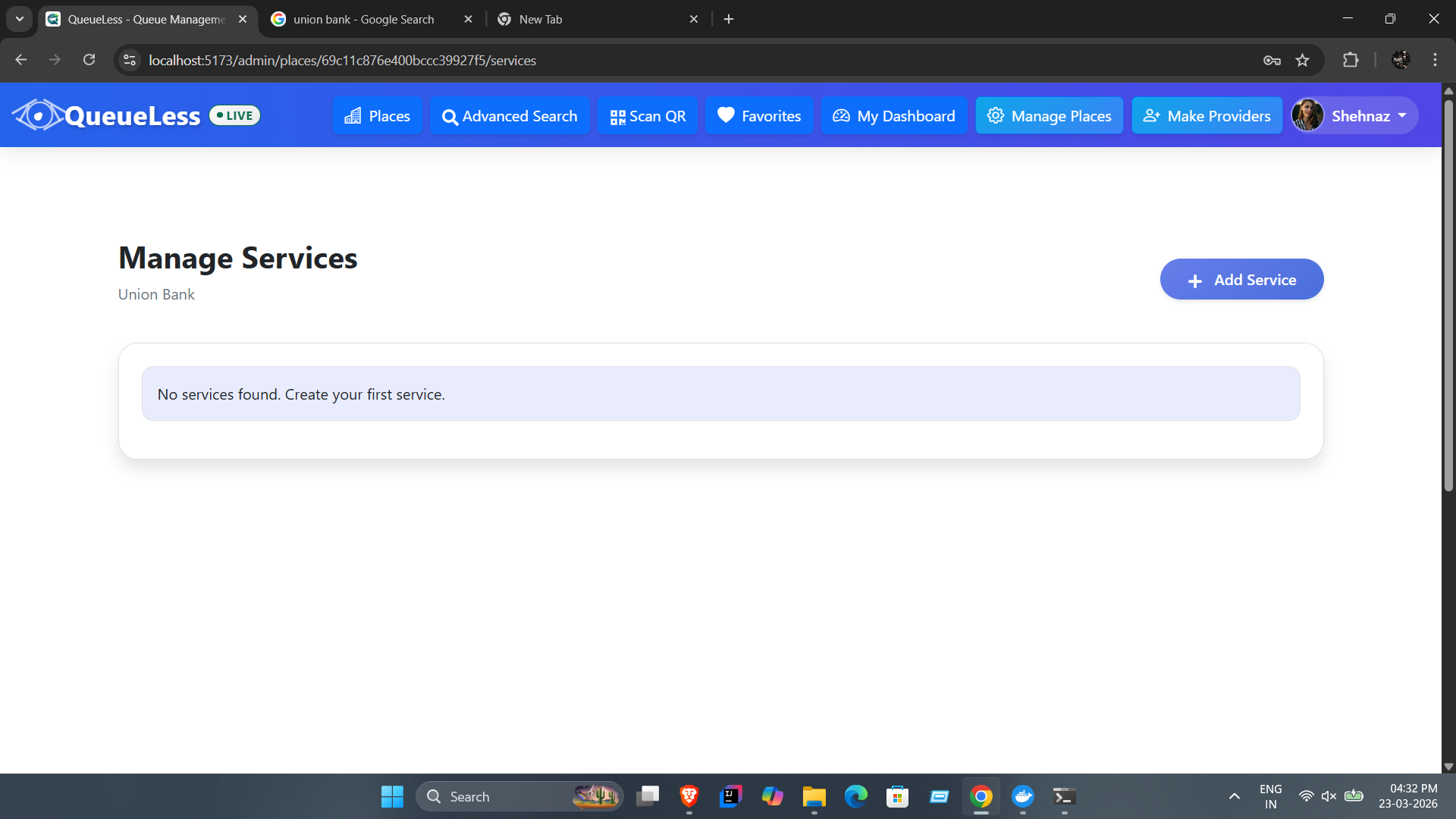Close the QueueLess tab
The width and height of the screenshot is (1456, 819).
pos(243,19)
